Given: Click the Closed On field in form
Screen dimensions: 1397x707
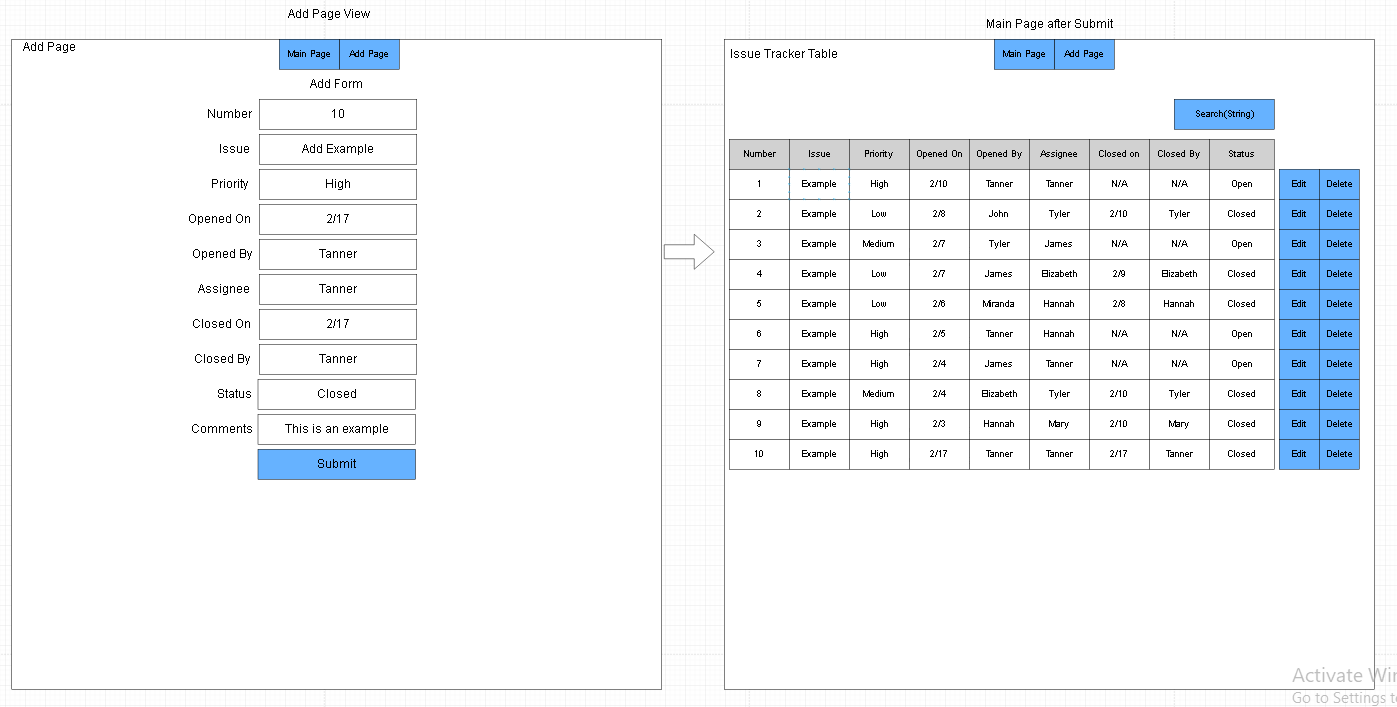Looking at the screenshot, I should click(338, 324).
